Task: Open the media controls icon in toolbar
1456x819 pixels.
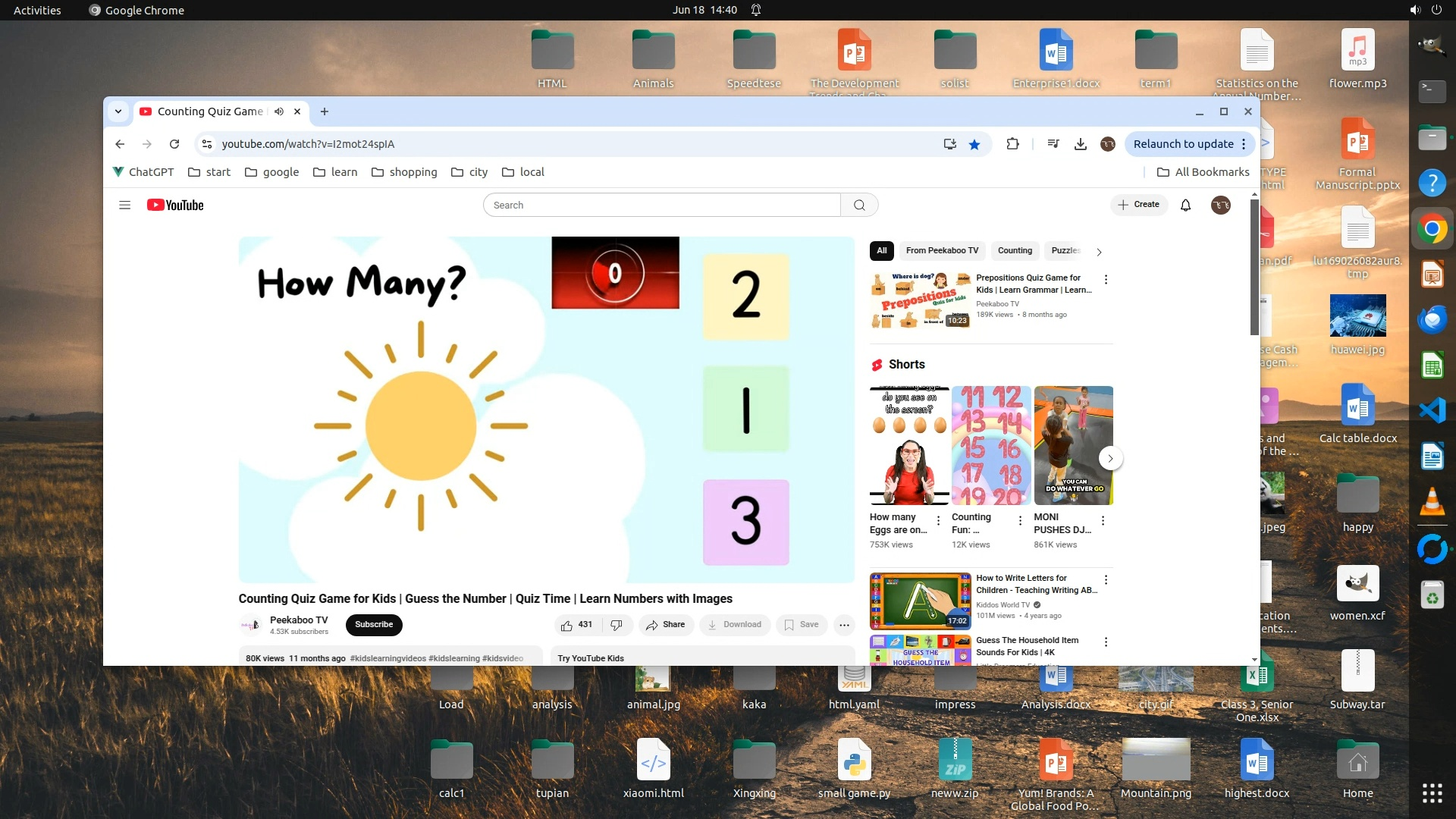Action: coord(1053,144)
